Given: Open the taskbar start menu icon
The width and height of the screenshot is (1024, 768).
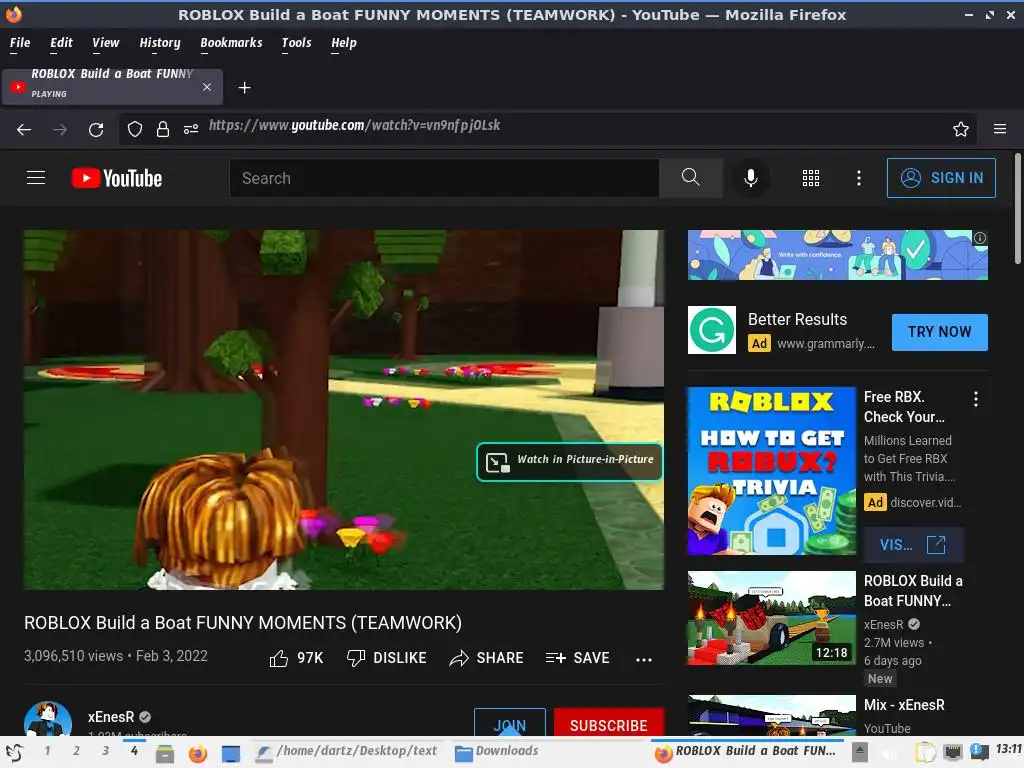Looking at the screenshot, I should coord(14,752).
